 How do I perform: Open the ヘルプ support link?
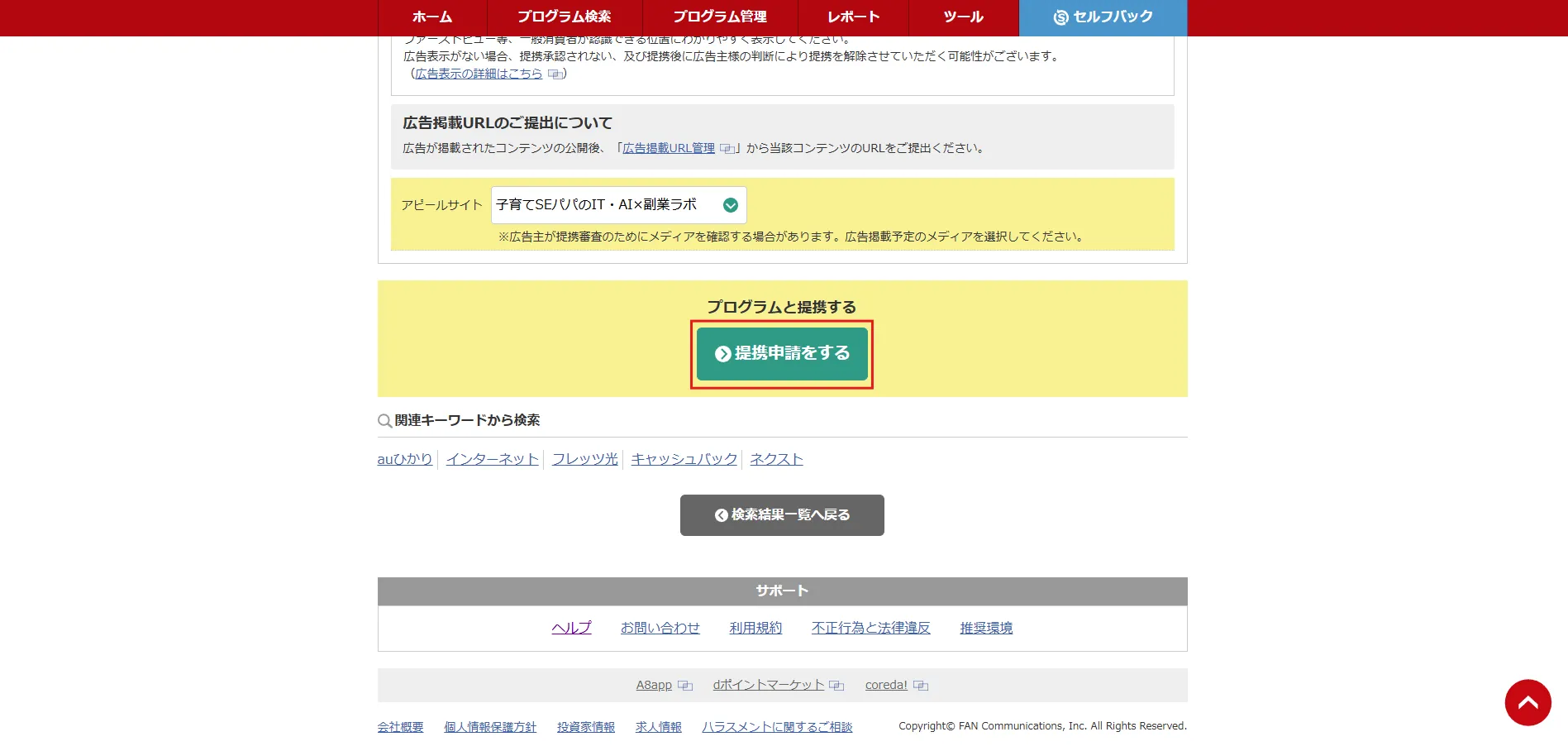pyautogui.click(x=572, y=628)
